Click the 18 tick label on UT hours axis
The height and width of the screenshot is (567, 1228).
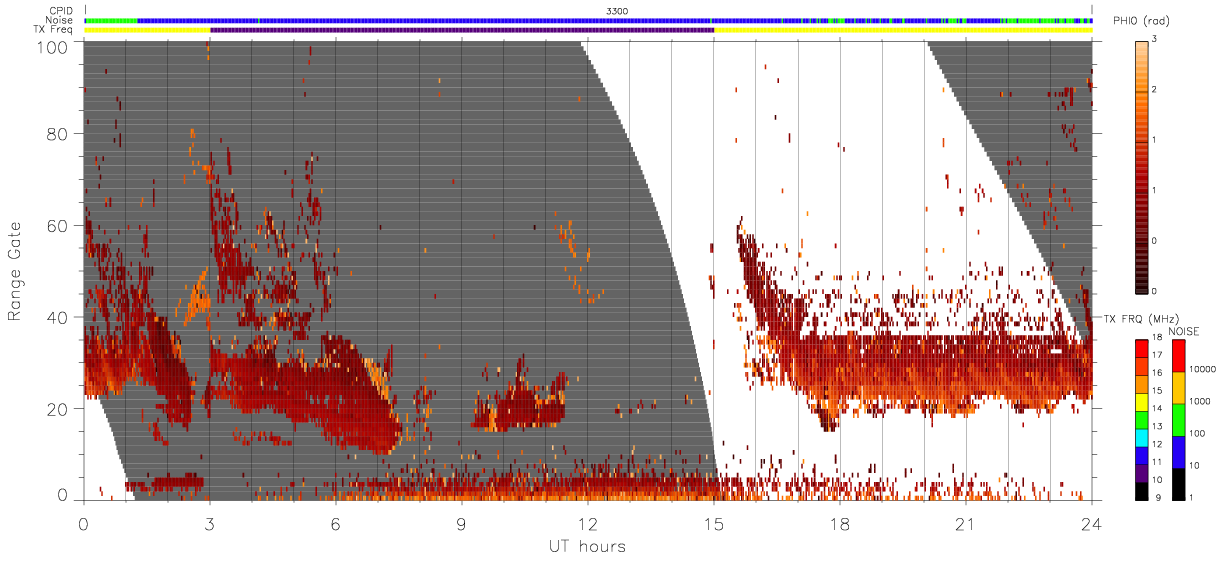(x=840, y=524)
